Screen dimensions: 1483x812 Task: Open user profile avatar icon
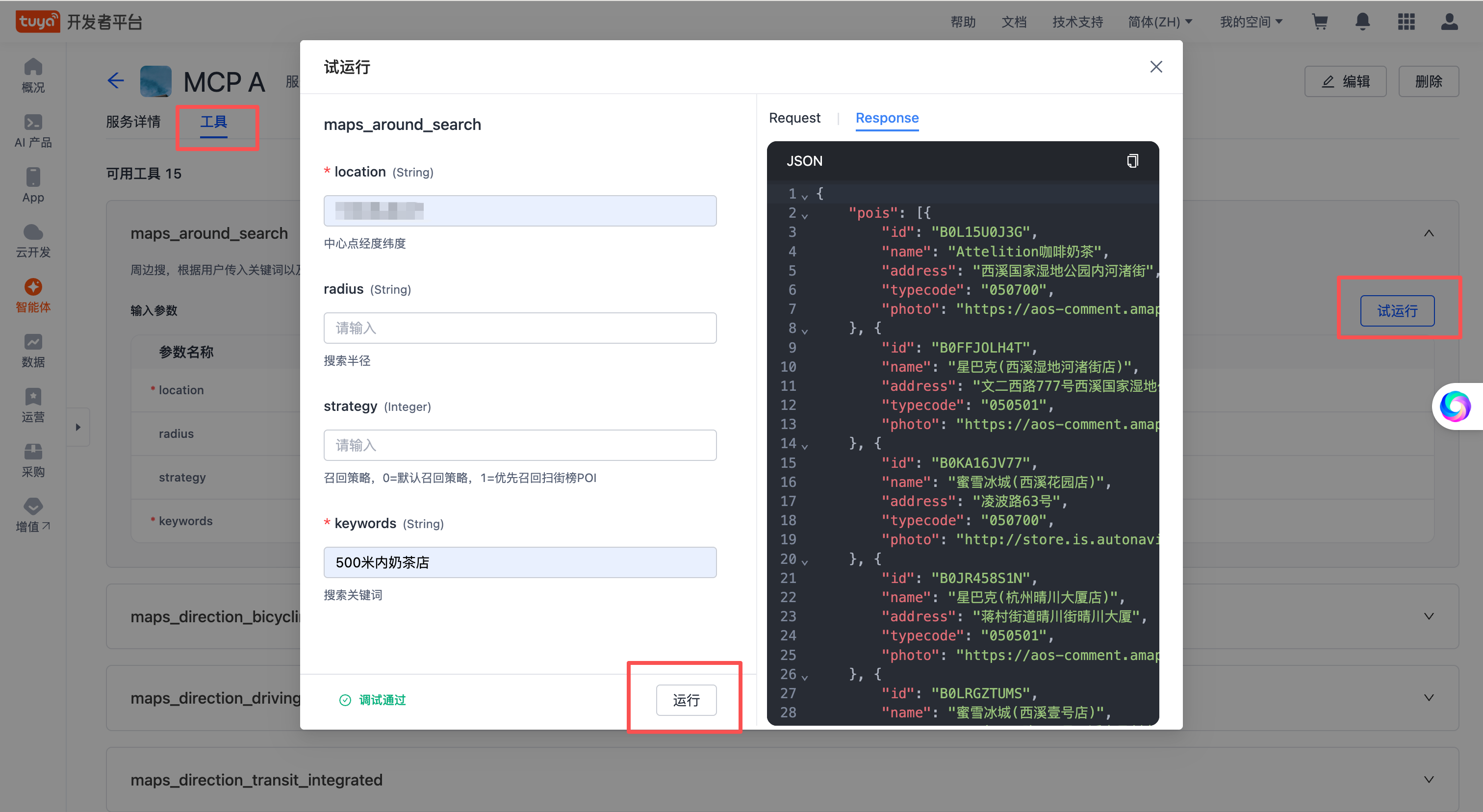(x=1449, y=22)
